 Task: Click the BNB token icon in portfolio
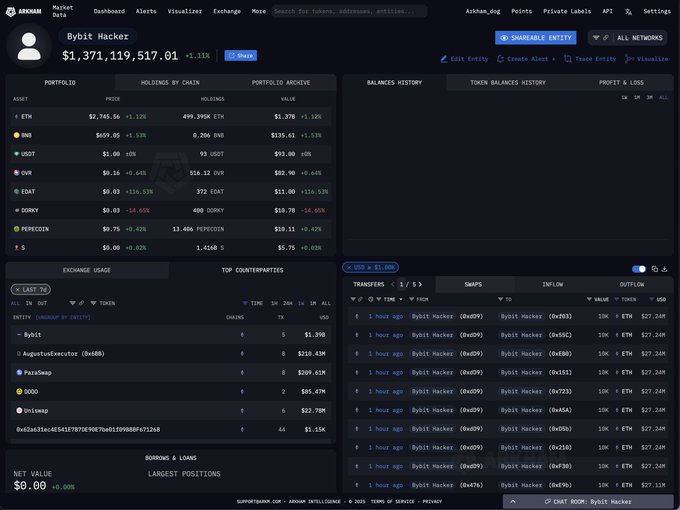(16, 135)
